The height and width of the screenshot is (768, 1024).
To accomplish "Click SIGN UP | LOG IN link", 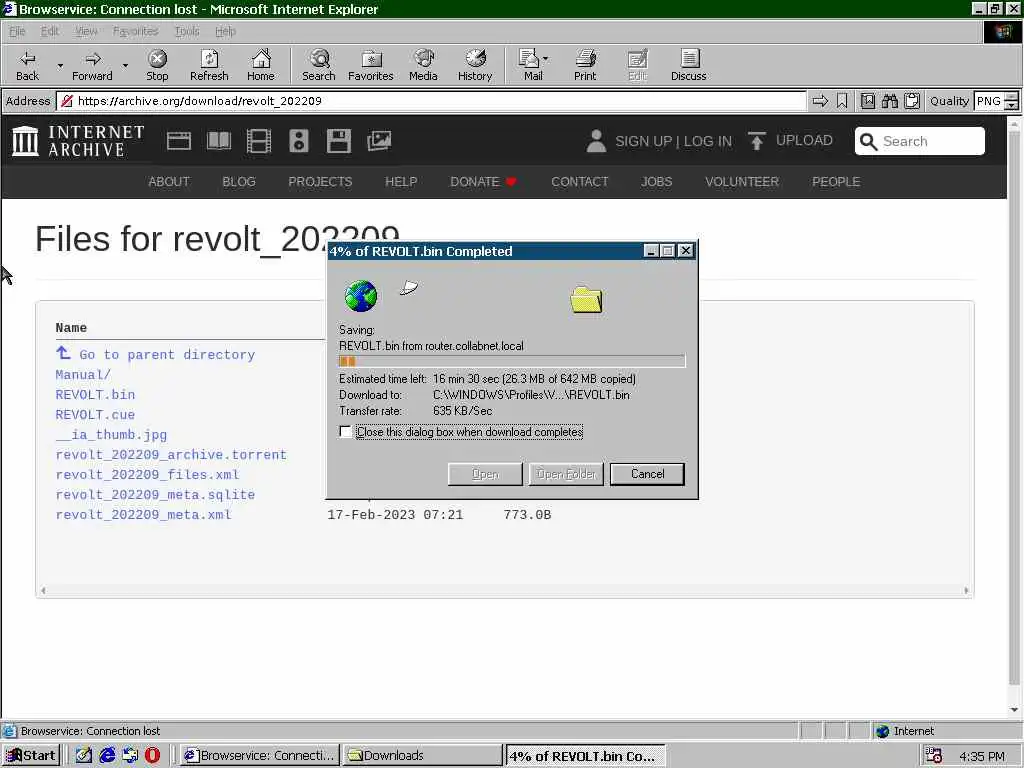I will (x=673, y=141).
